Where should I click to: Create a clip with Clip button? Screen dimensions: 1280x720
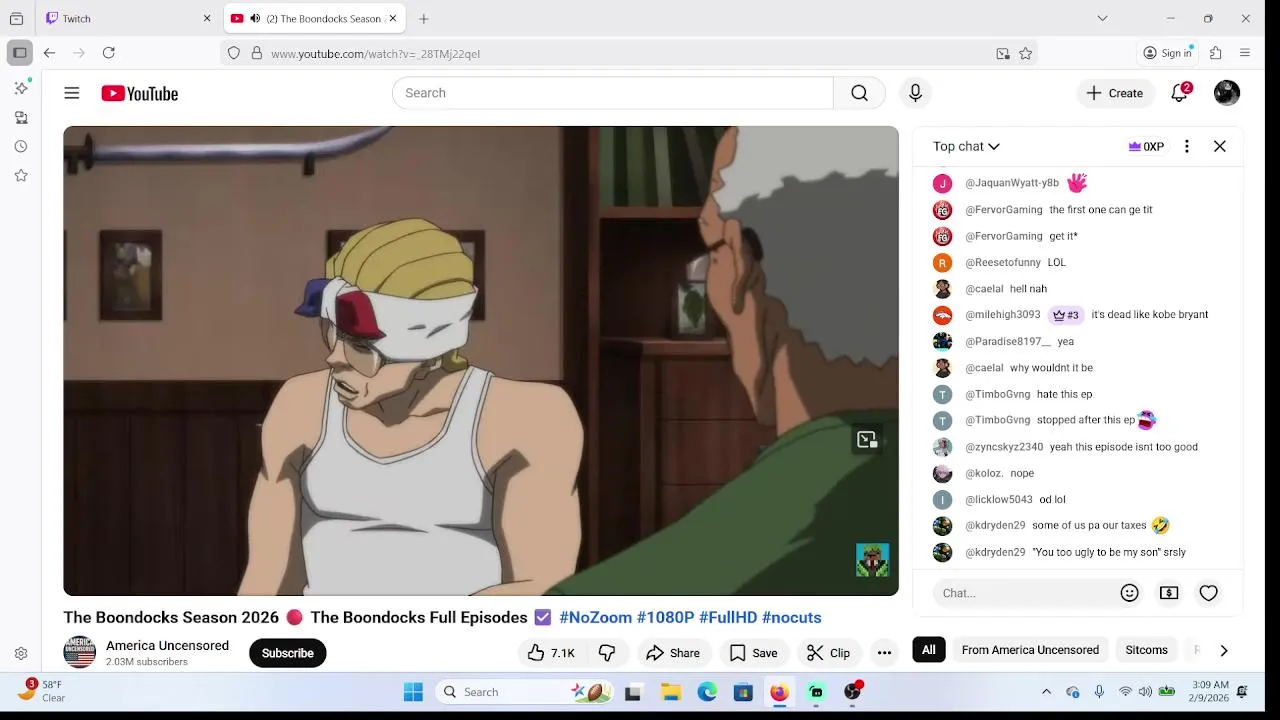pyautogui.click(x=829, y=653)
